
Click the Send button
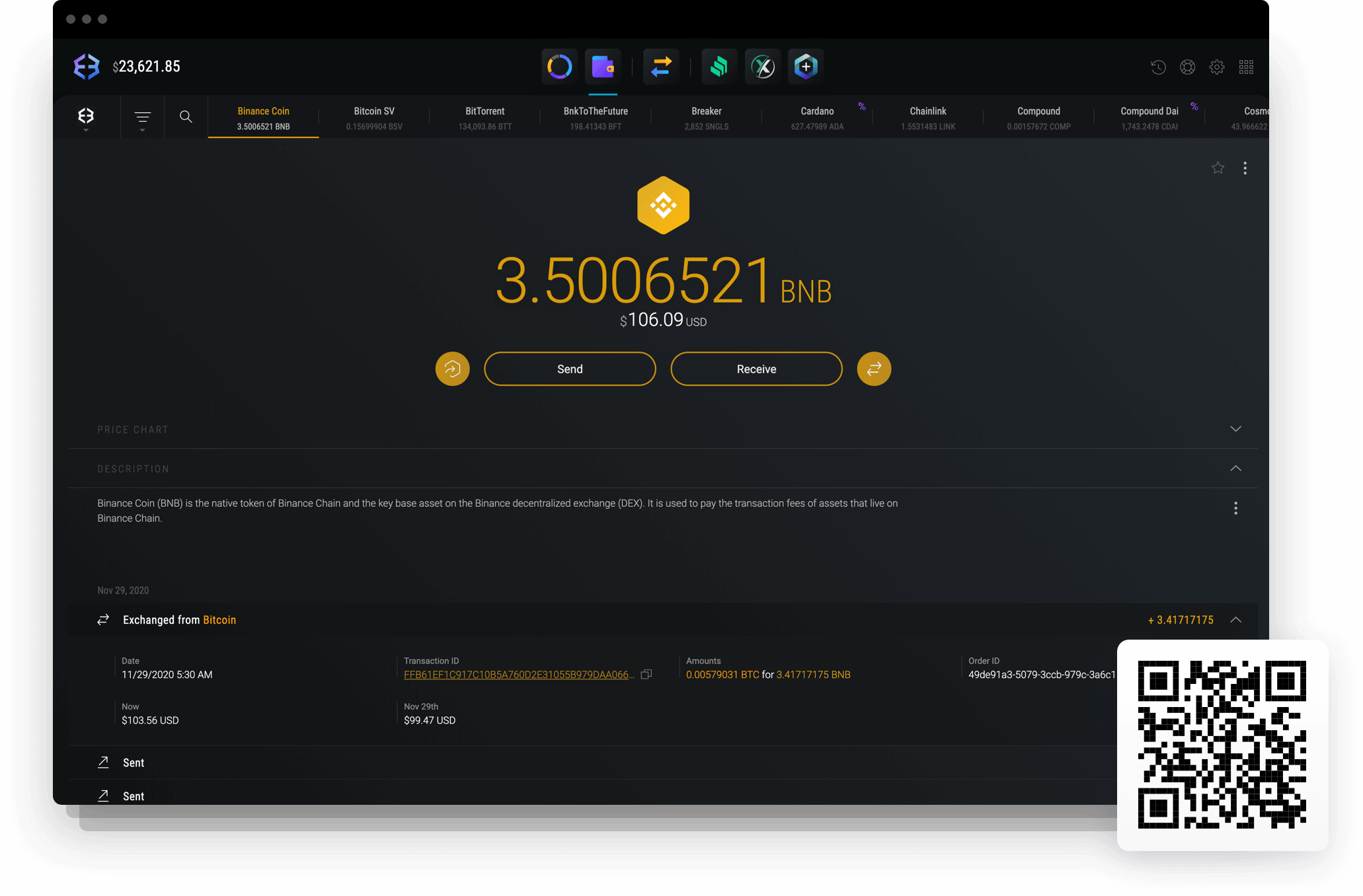[568, 368]
